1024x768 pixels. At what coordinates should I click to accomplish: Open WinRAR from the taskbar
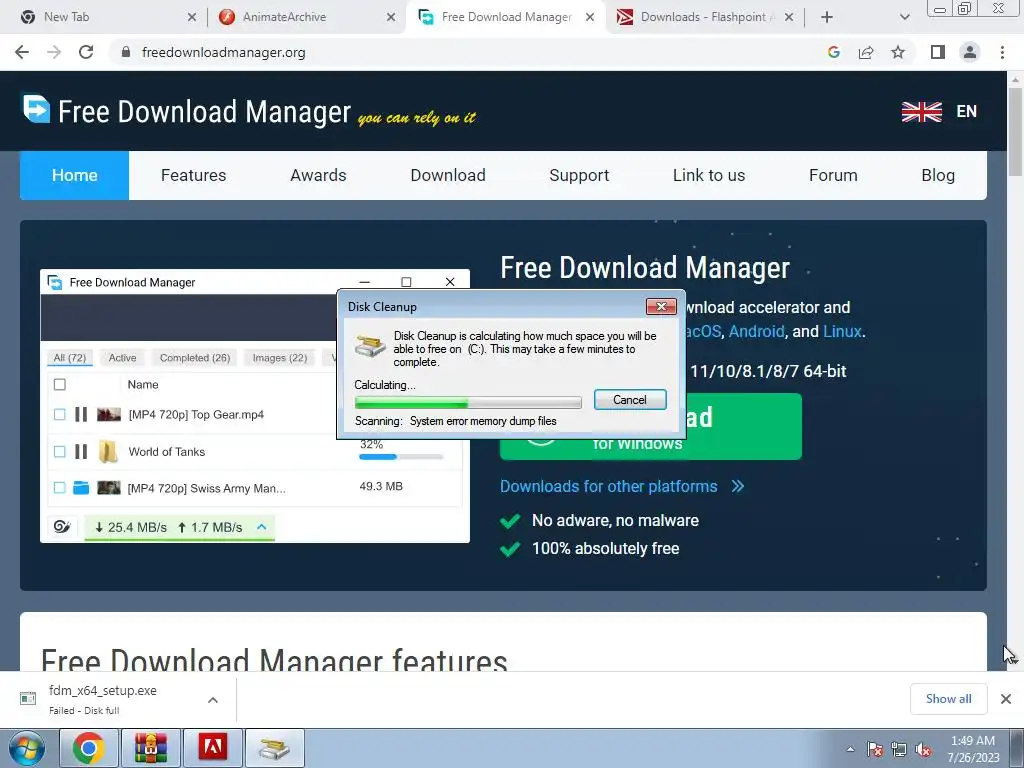[x=151, y=748]
